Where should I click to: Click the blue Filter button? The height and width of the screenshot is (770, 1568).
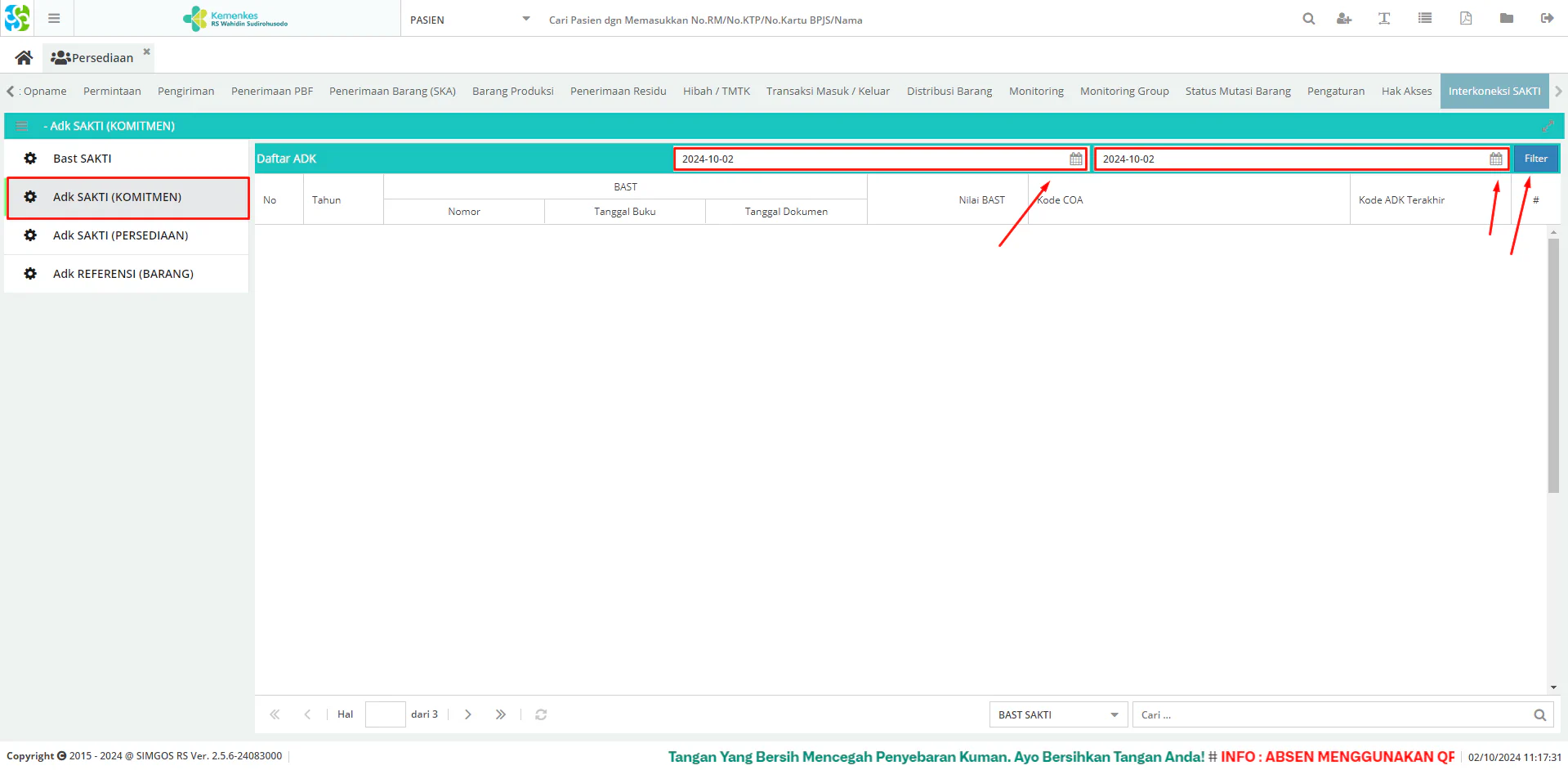pyautogui.click(x=1535, y=159)
